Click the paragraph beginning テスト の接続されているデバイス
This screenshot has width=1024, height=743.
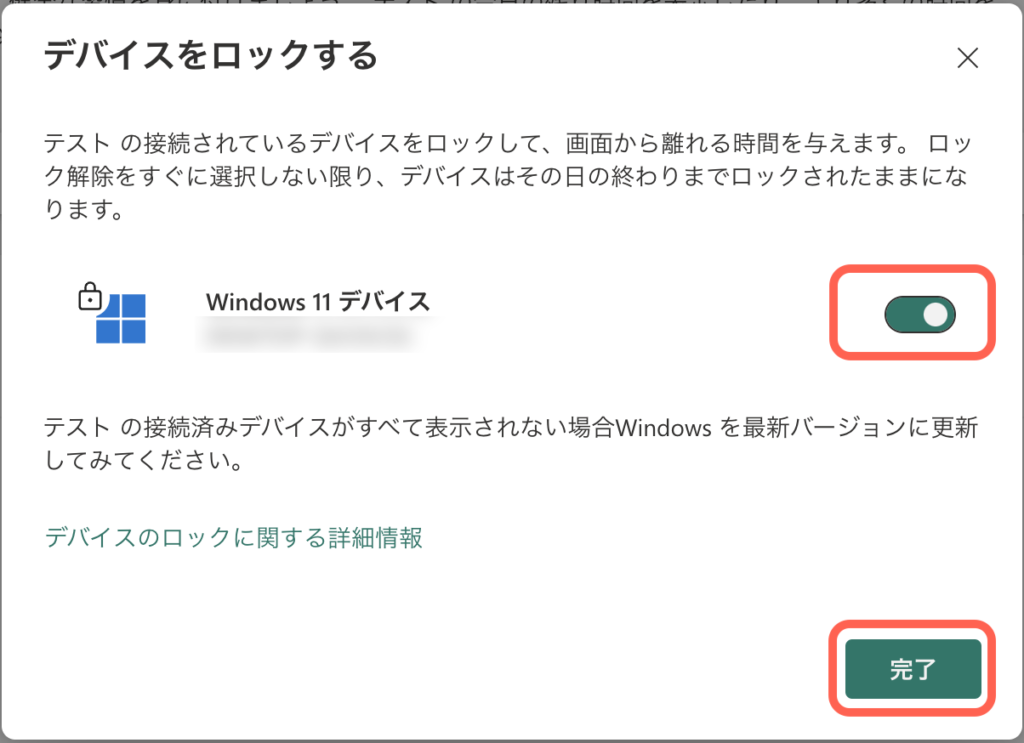(x=509, y=176)
